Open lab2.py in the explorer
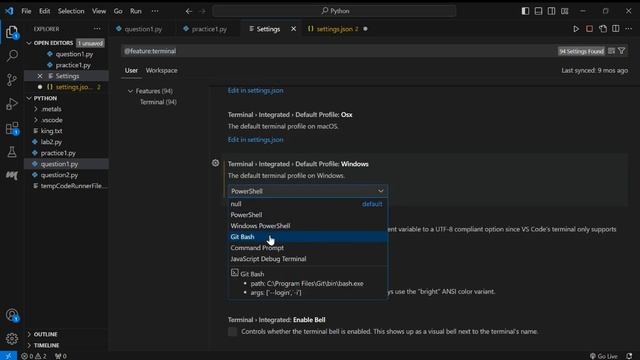 point(51,142)
